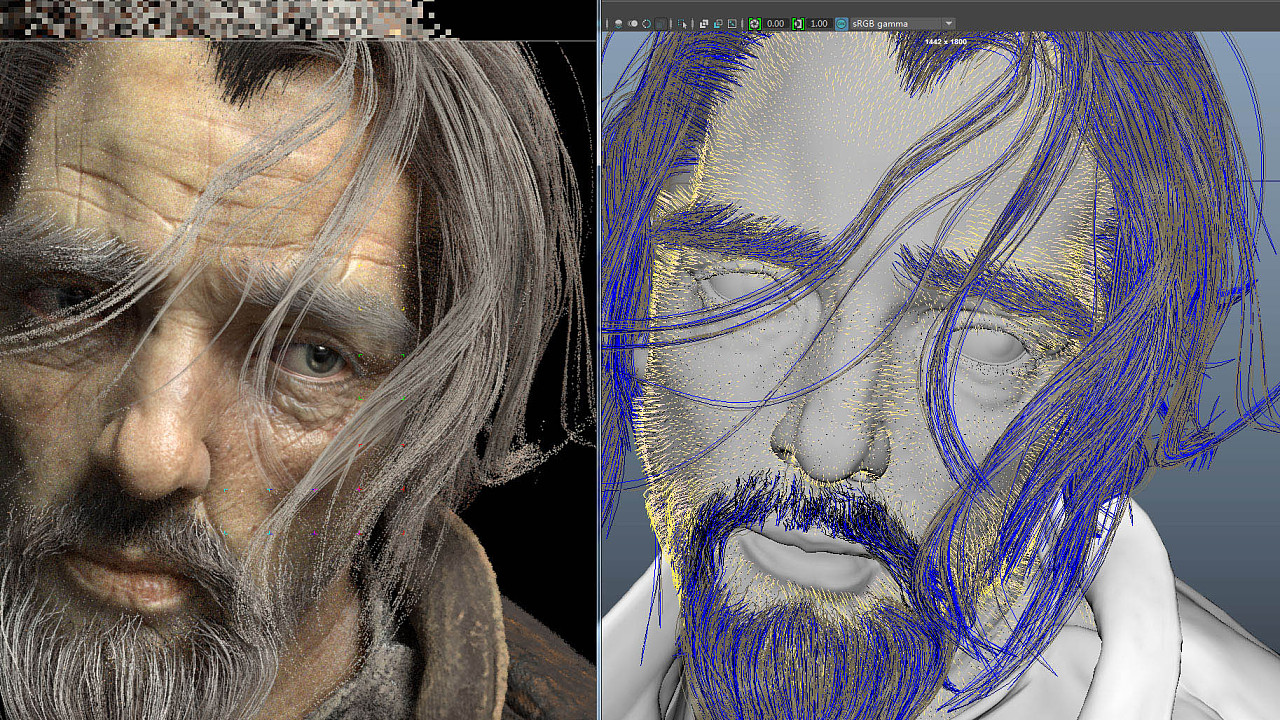The height and width of the screenshot is (720, 1280).
Task: Click the exposure value field showing 0.00
Action: 776,23
